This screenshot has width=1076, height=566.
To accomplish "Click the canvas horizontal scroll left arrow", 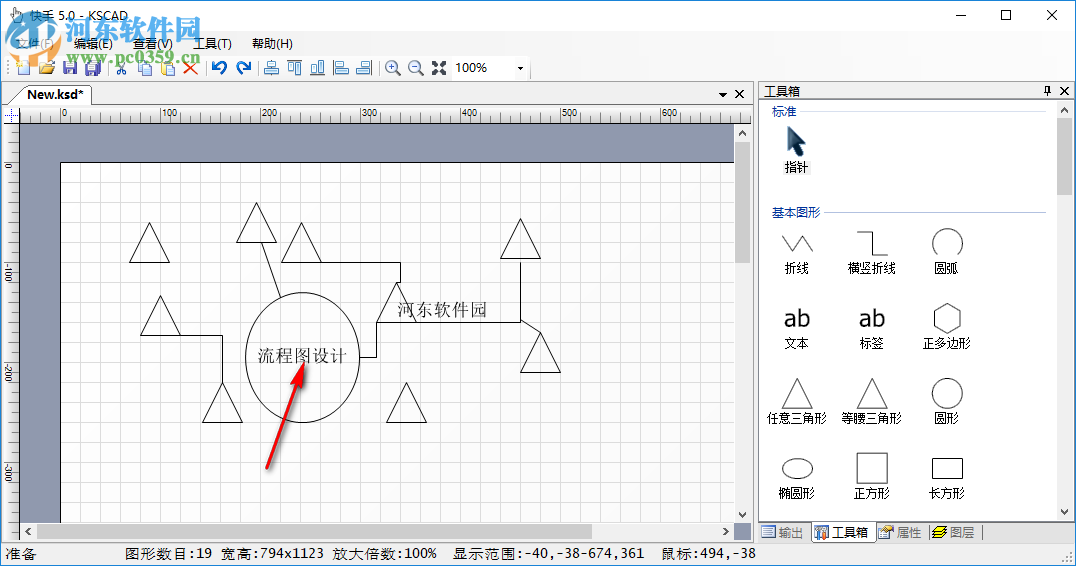I will coord(28,531).
